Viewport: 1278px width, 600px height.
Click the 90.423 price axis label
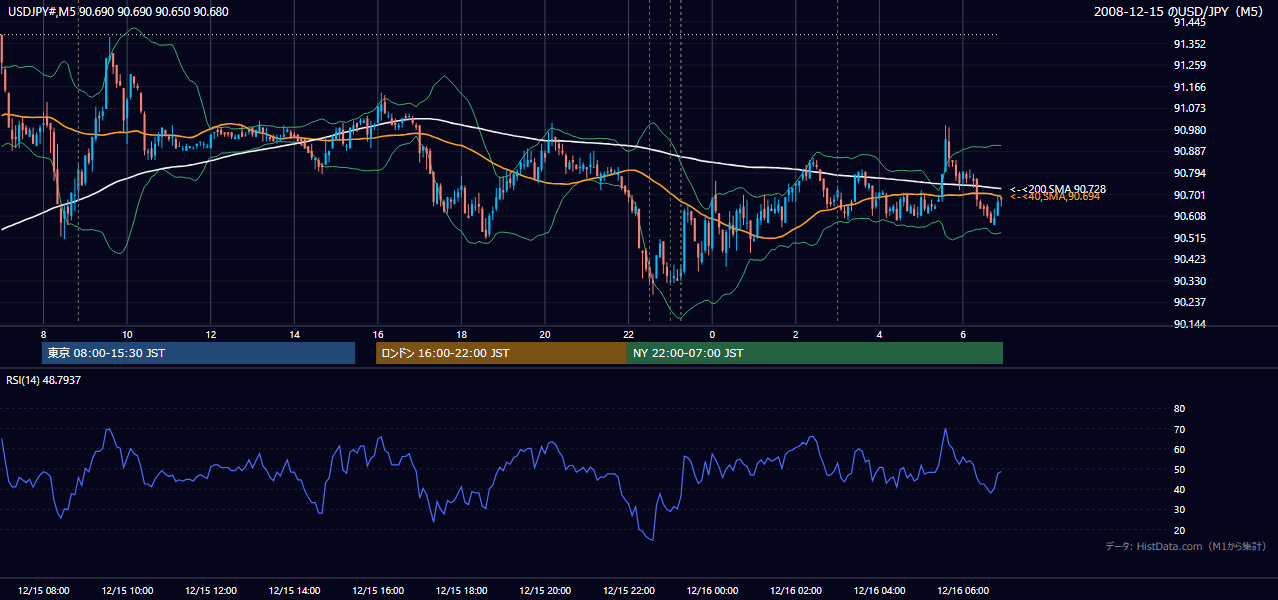[x=1189, y=260]
